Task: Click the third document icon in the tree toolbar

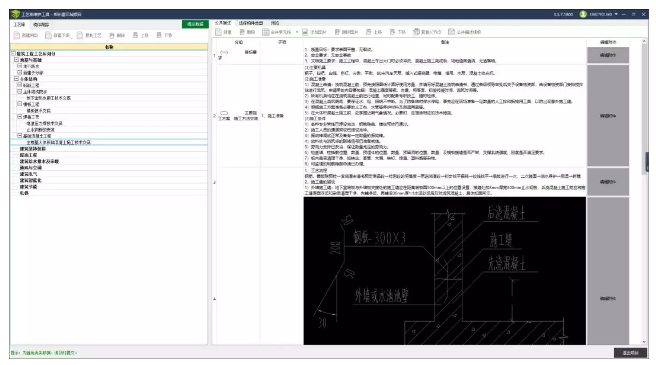Action: [x=80, y=35]
